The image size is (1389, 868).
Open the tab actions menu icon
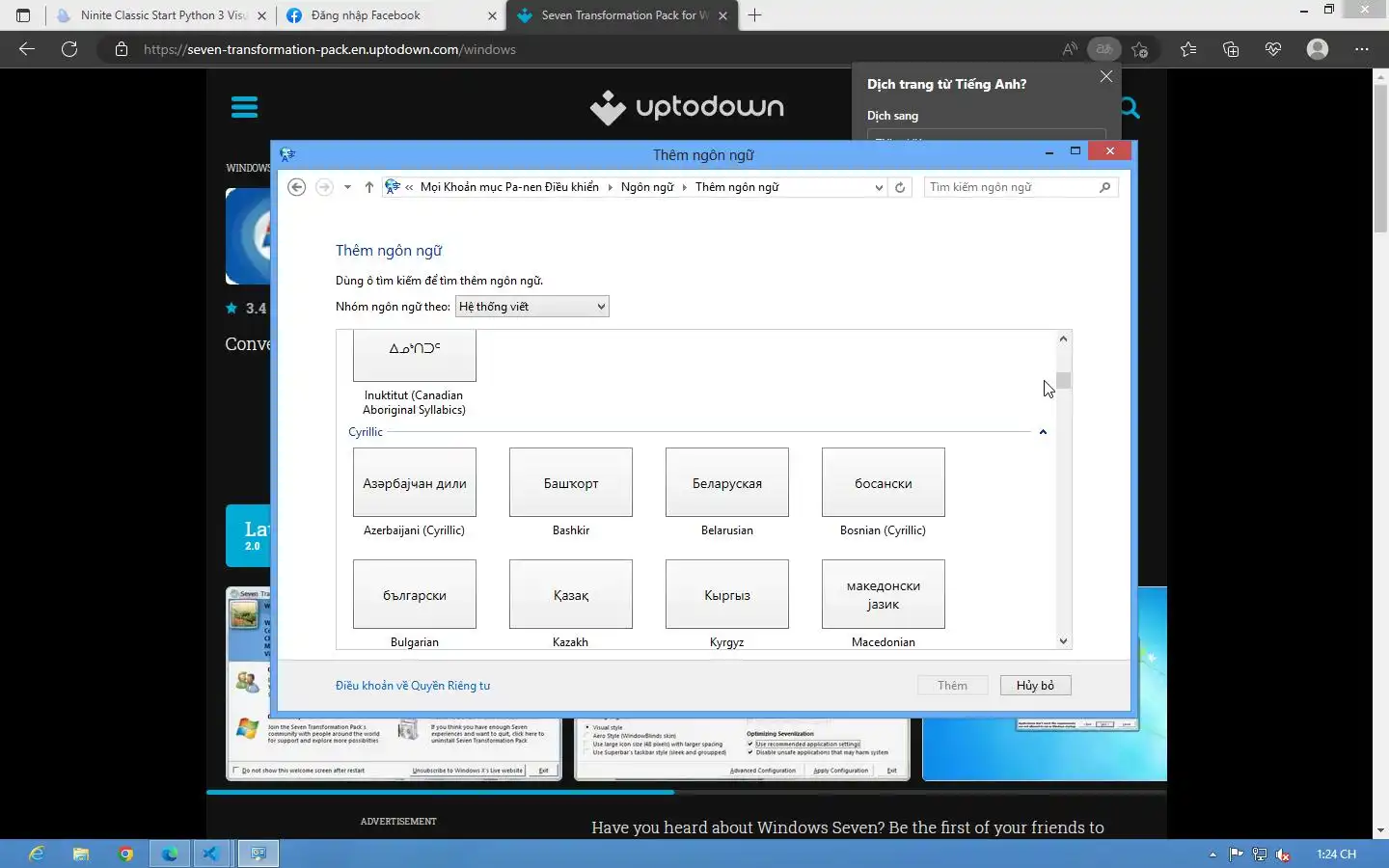pyautogui.click(x=23, y=15)
